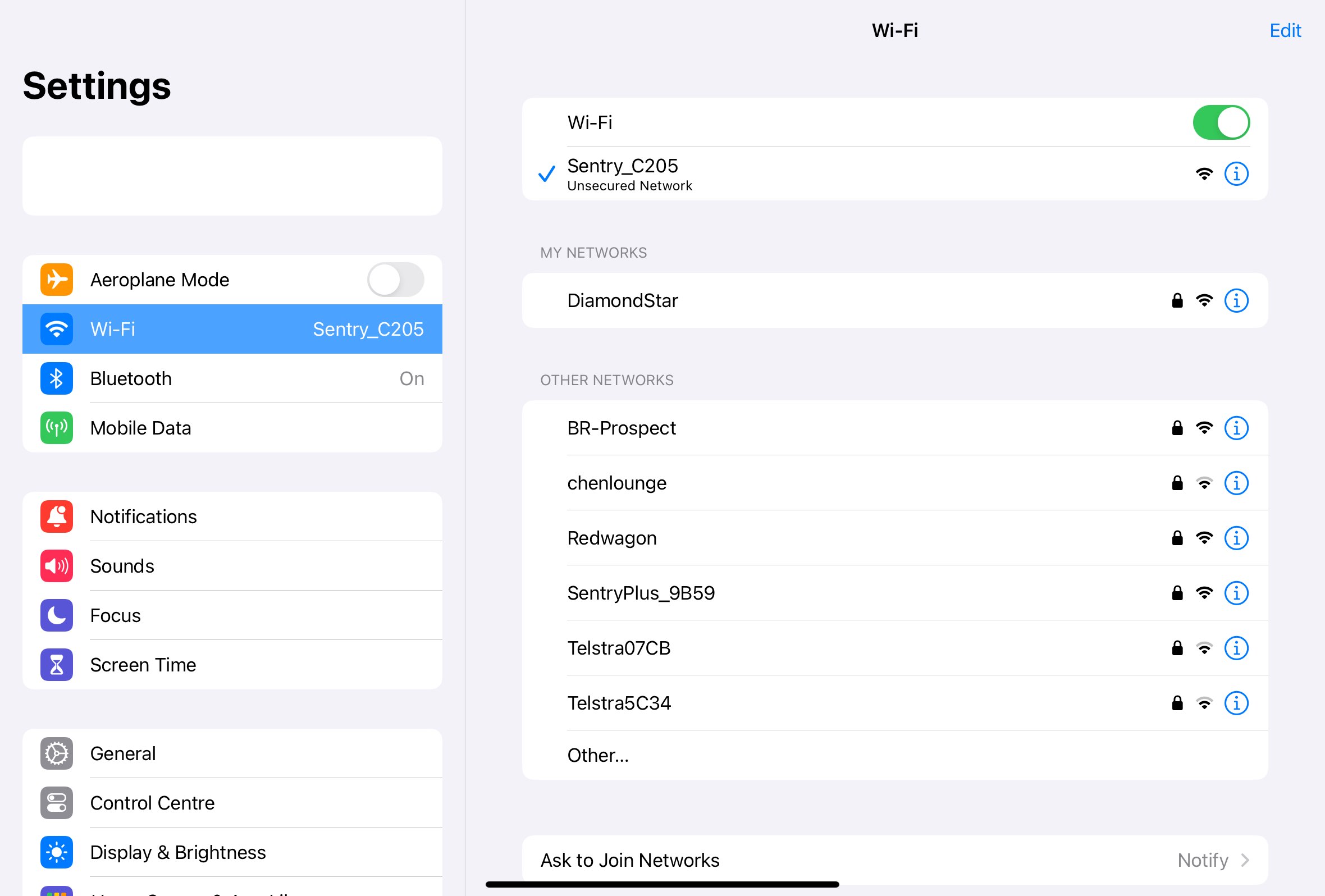Viewport: 1325px width, 896px height.
Task: Open info icon for DiamondStar network
Action: pyautogui.click(x=1236, y=300)
